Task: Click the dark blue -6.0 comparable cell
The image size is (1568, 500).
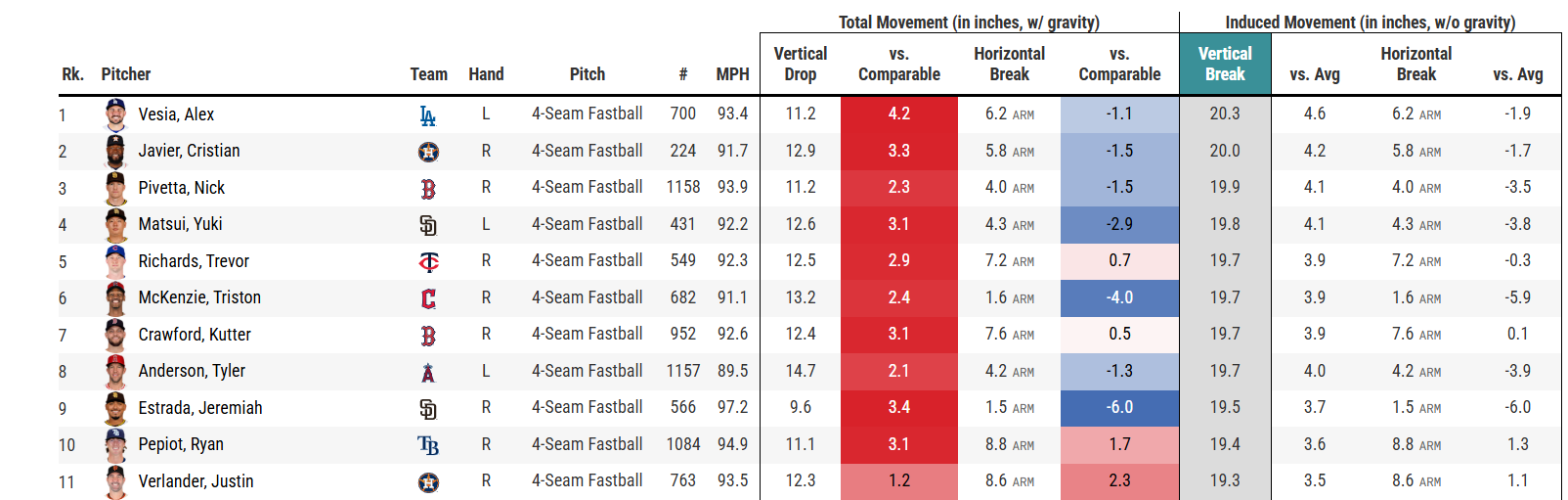Action: point(1119,408)
